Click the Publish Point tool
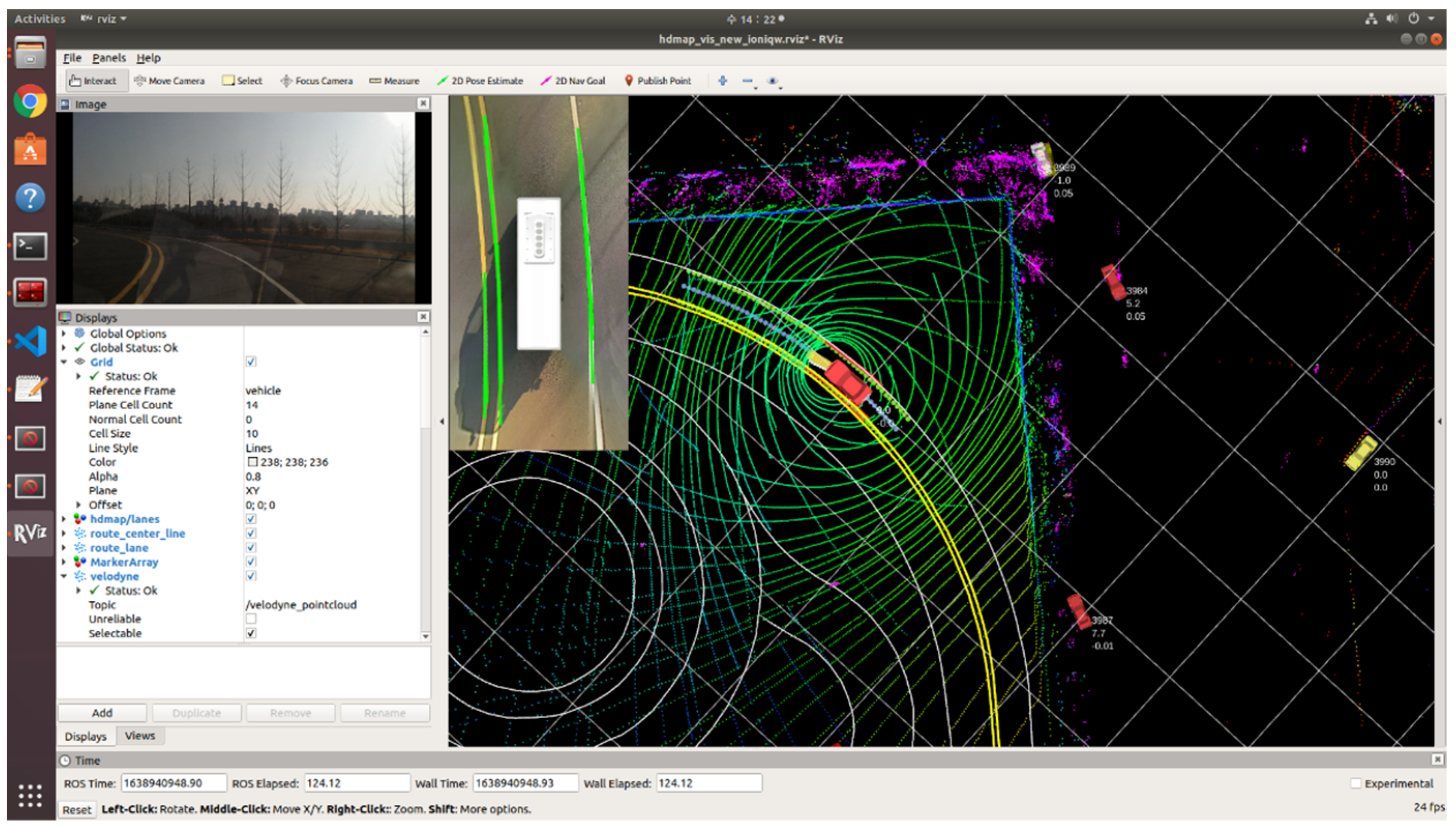Image resolution: width=1456 pixels, height=830 pixels. (x=657, y=81)
